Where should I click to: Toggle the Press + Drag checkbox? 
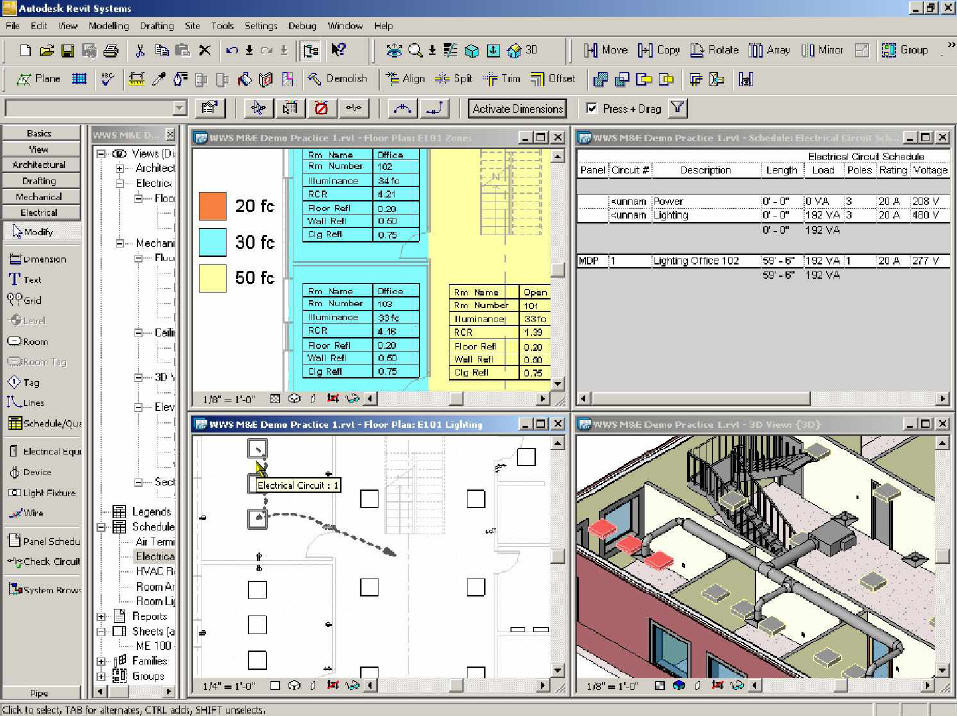590,108
